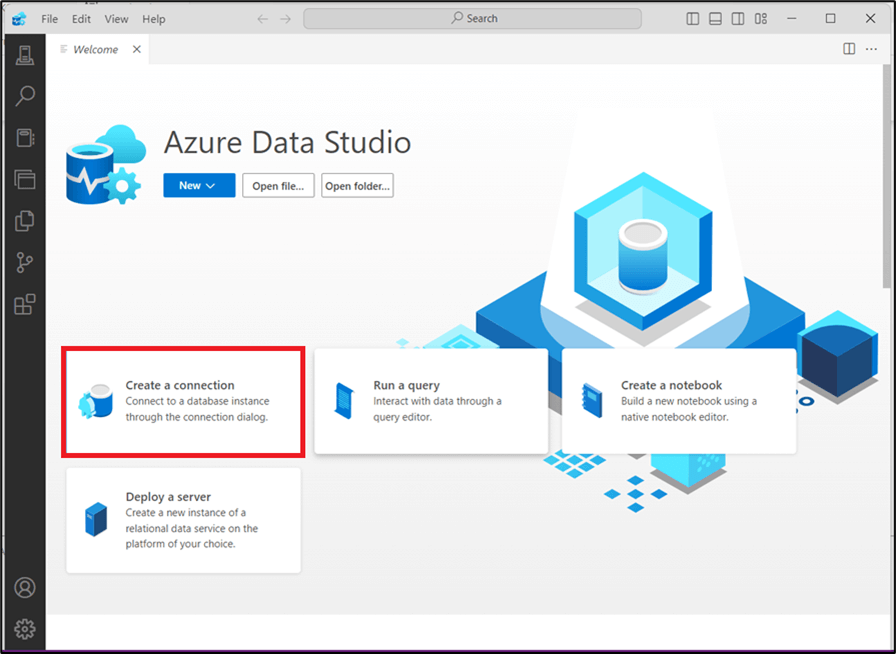Open the Notebooks view icon
Image resolution: width=896 pixels, height=654 pixels.
click(25, 138)
